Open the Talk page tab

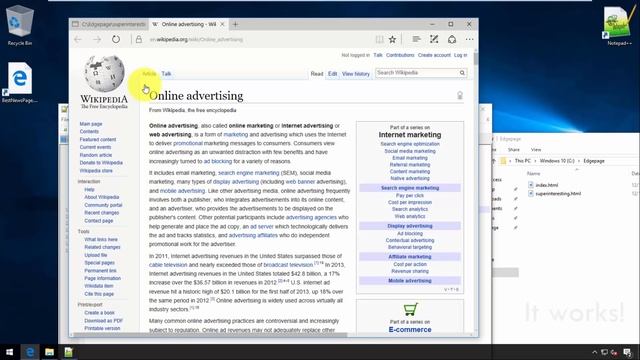(166, 74)
